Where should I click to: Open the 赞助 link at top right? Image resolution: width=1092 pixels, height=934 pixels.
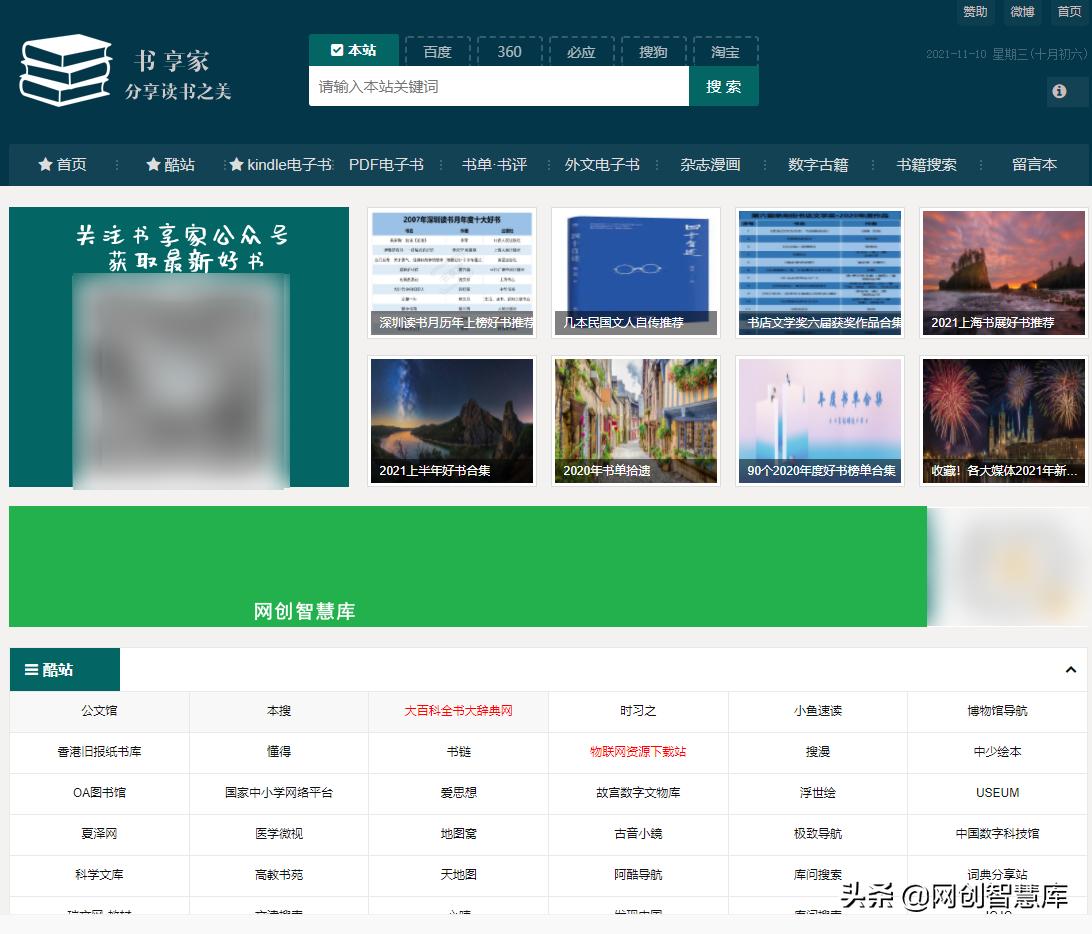click(x=974, y=12)
